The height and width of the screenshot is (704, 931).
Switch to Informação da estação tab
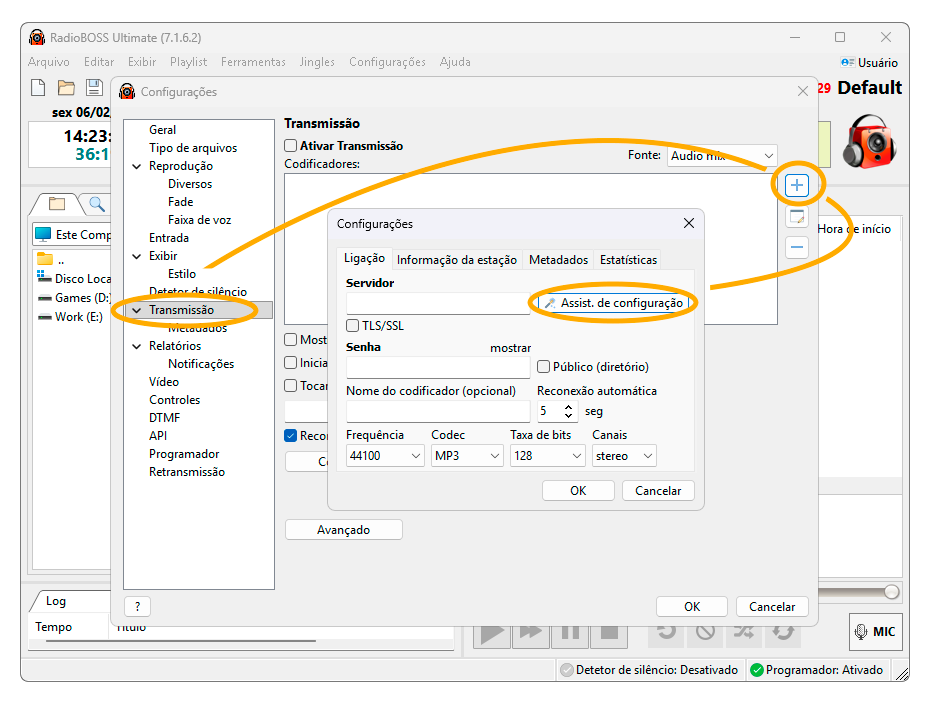coord(457,260)
